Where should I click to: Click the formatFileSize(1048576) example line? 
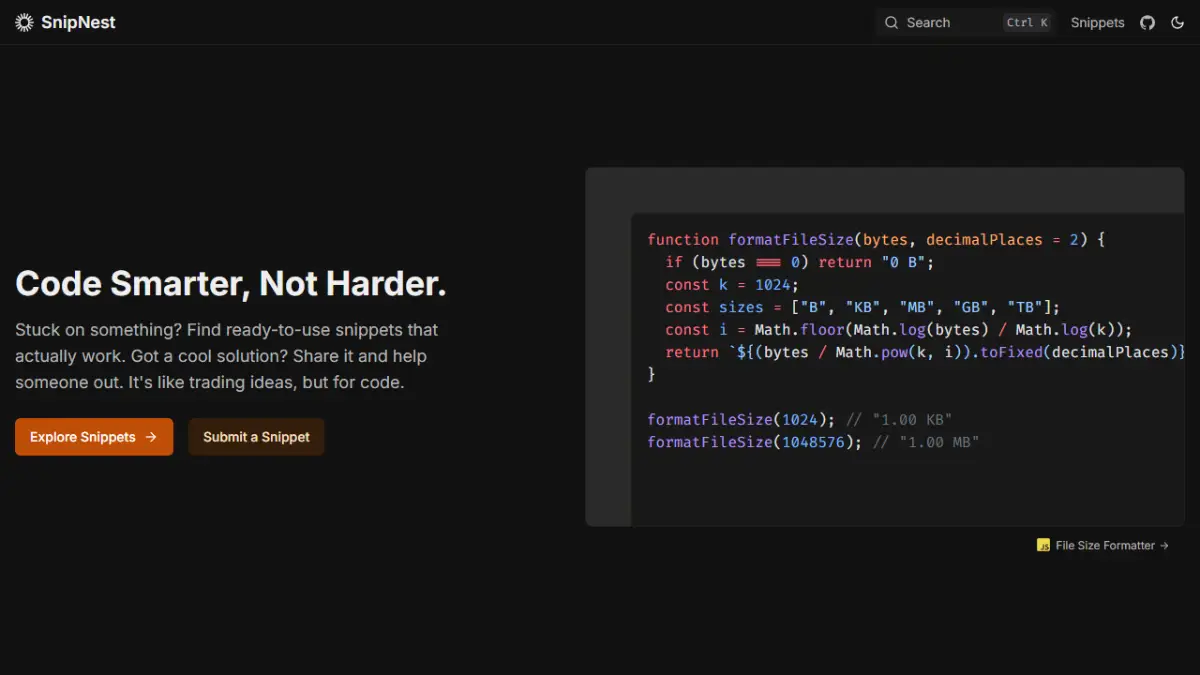(812, 442)
